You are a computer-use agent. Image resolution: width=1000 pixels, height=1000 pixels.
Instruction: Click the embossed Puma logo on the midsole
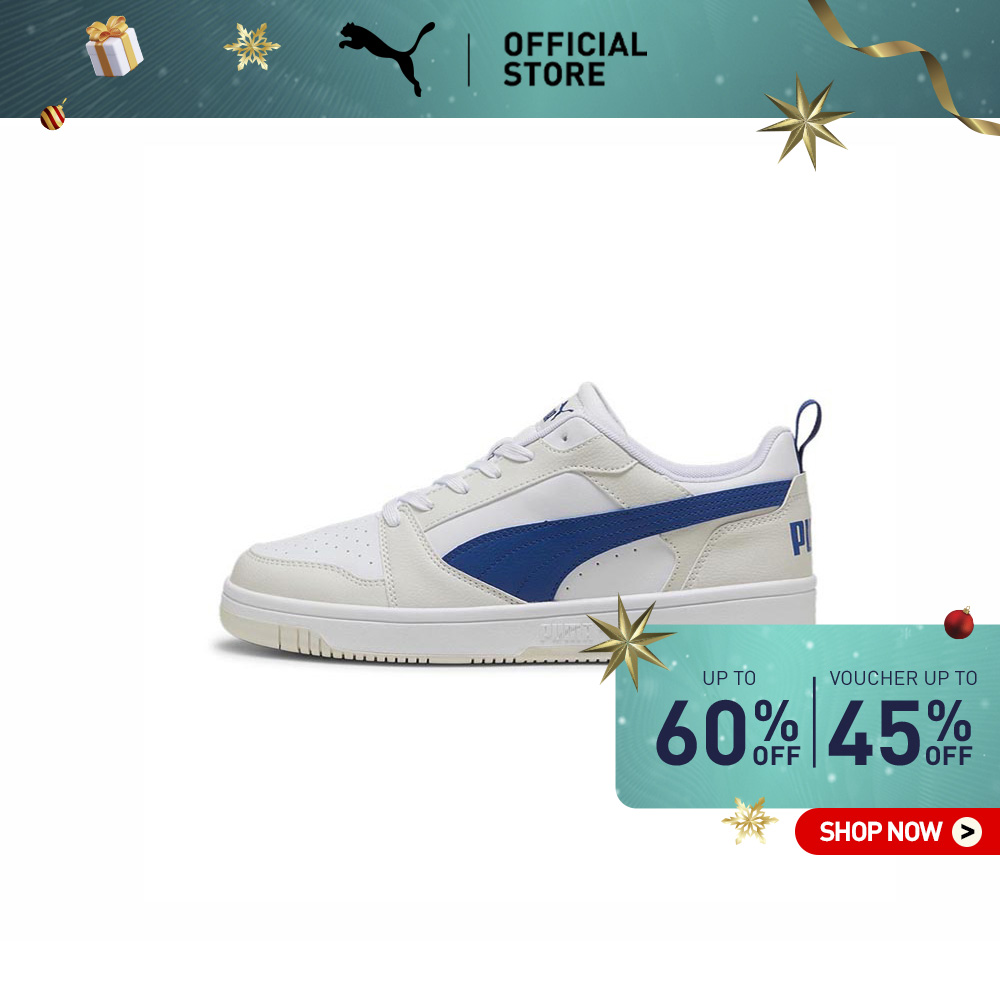564,633
